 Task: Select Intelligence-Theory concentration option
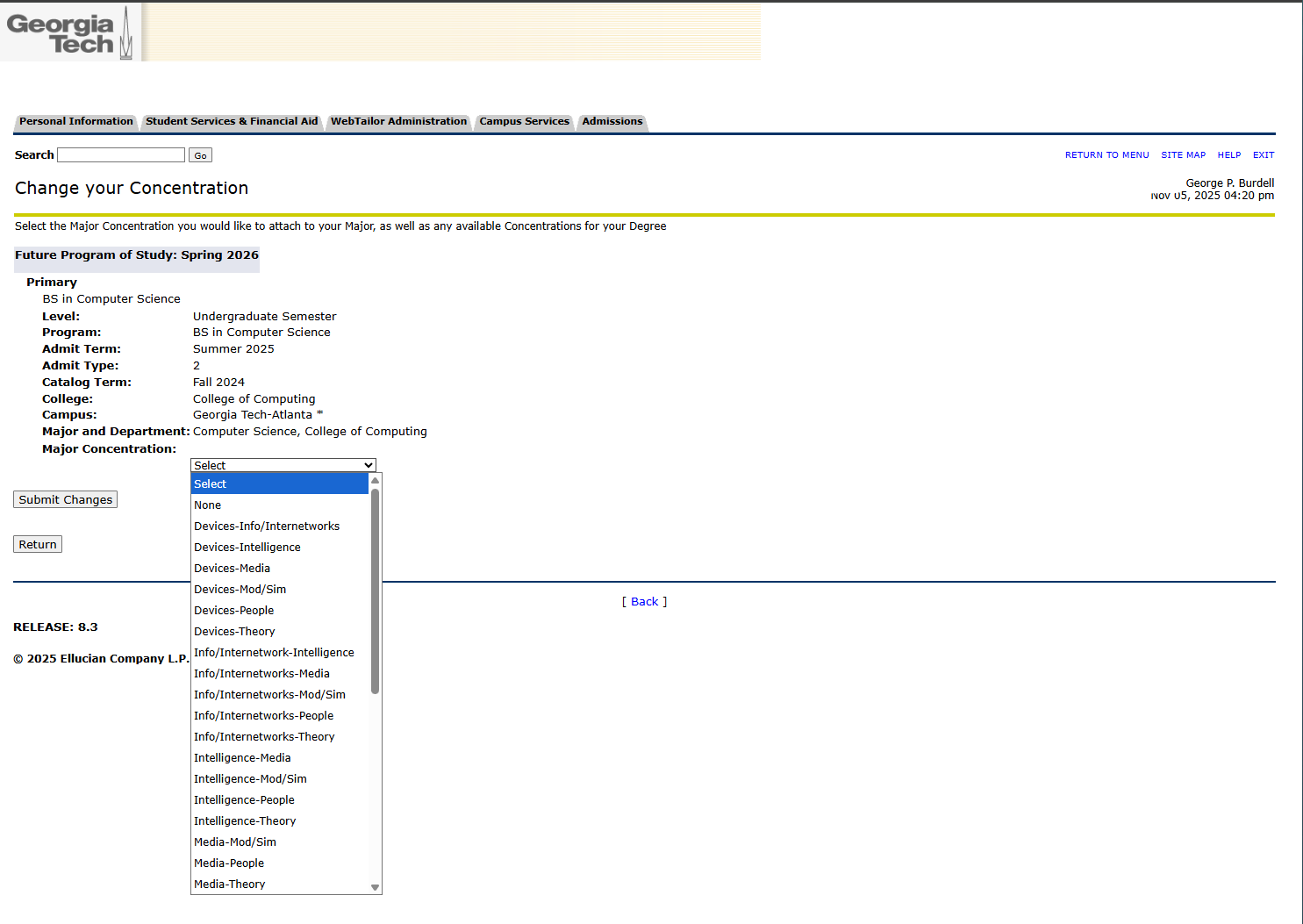(x=245, y=821)
